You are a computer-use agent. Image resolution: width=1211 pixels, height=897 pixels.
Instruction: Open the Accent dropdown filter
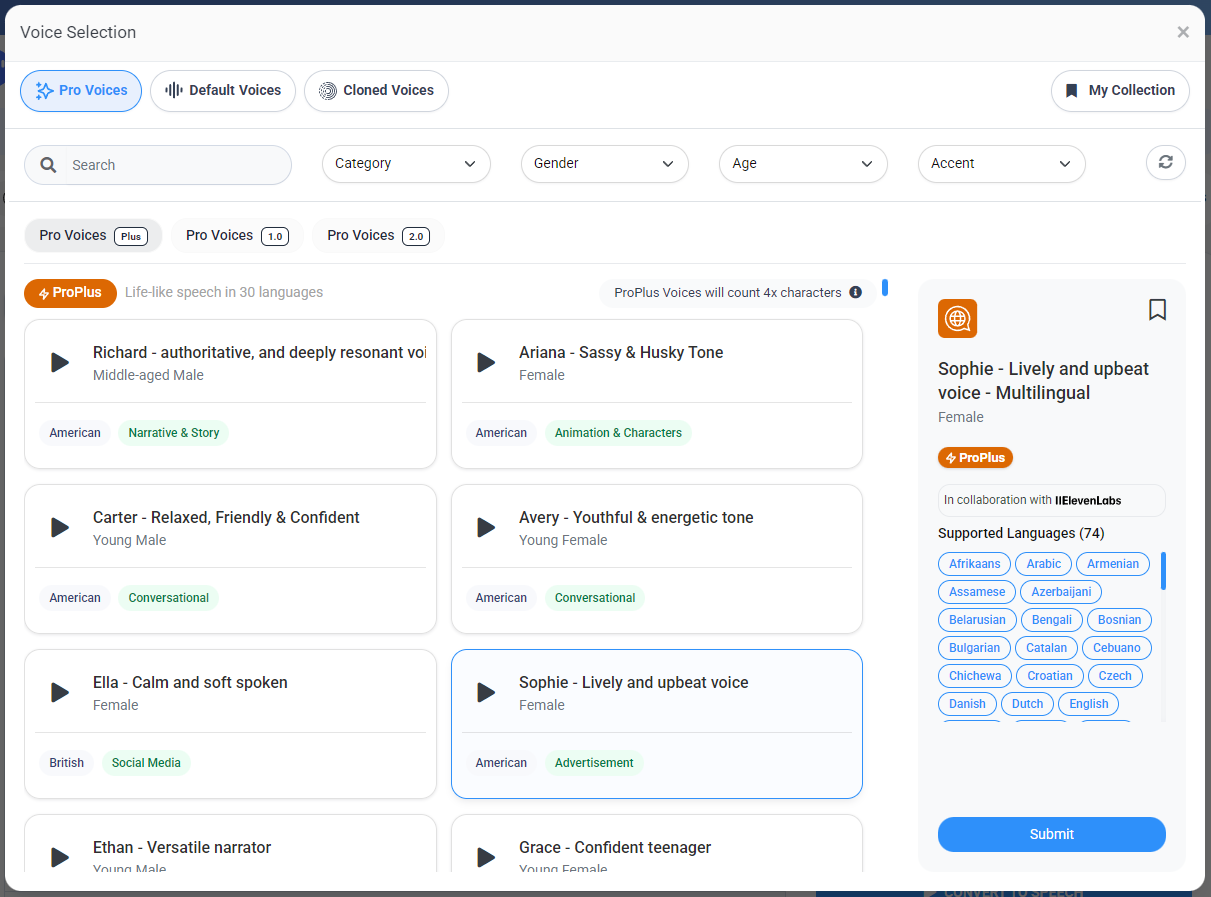pos(1001,164)
